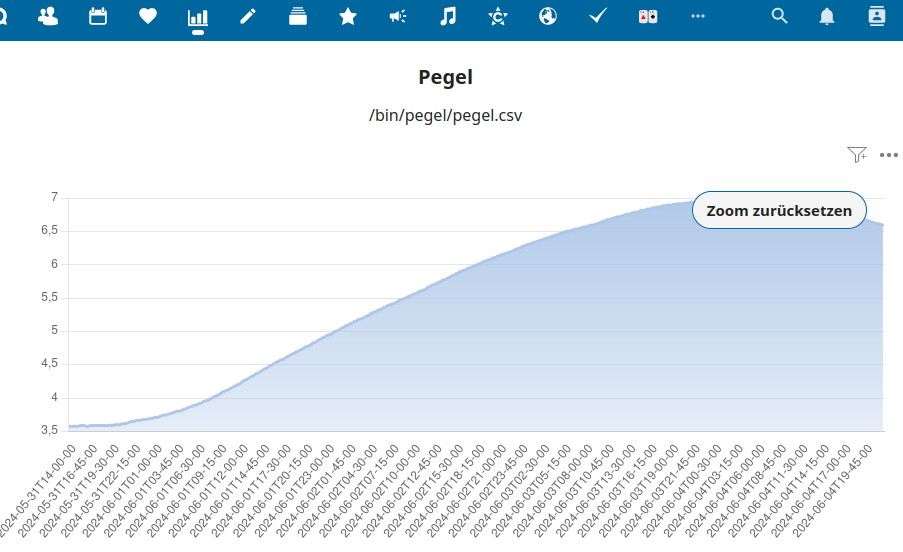Open the heart-shaped Health app icon
This screenshot has height=552, width=903.
point(148,16)
